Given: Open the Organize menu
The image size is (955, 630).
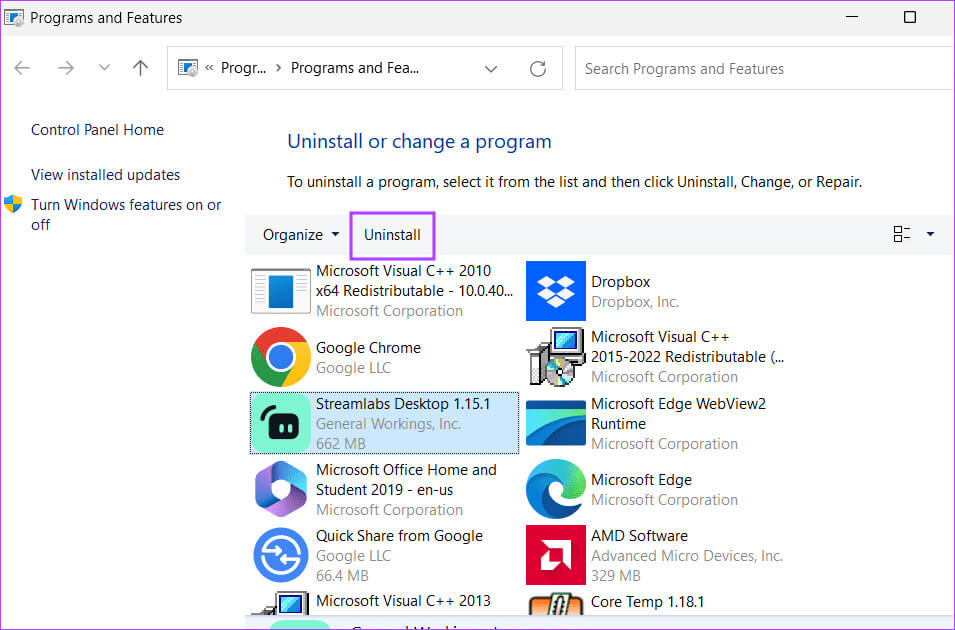Looking at the screenshot, I should pos(301,235).
